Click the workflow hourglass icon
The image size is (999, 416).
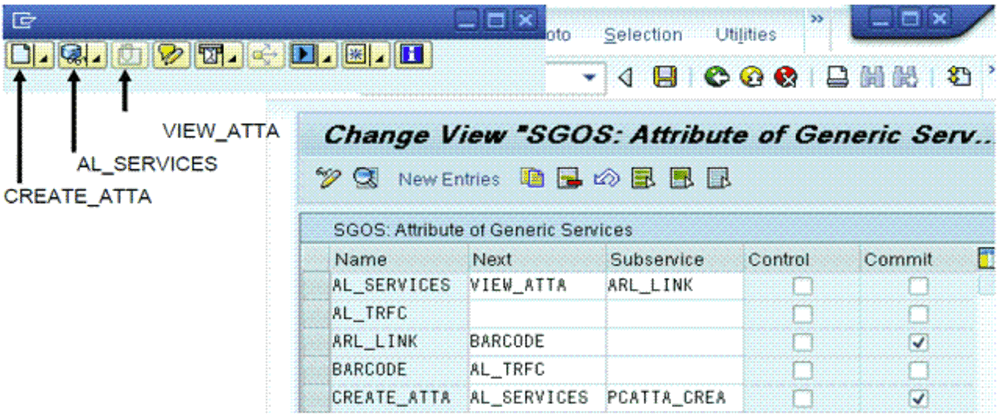210,55
